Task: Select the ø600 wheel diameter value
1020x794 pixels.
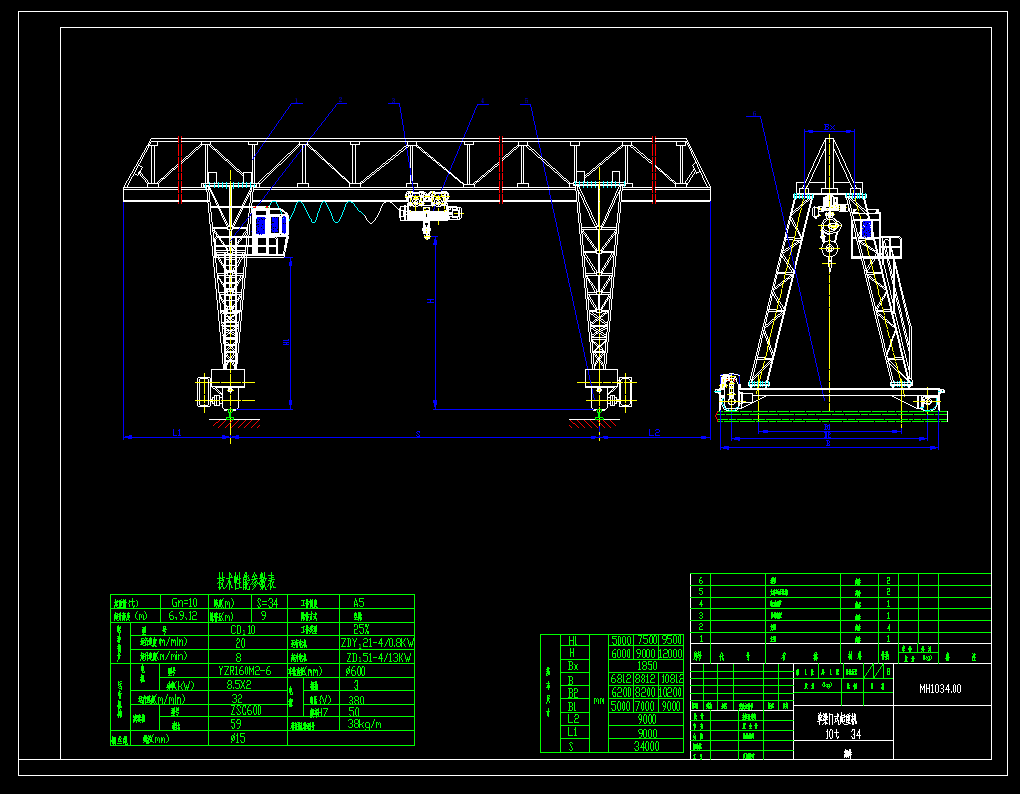Action: click(x=355, y=671)
